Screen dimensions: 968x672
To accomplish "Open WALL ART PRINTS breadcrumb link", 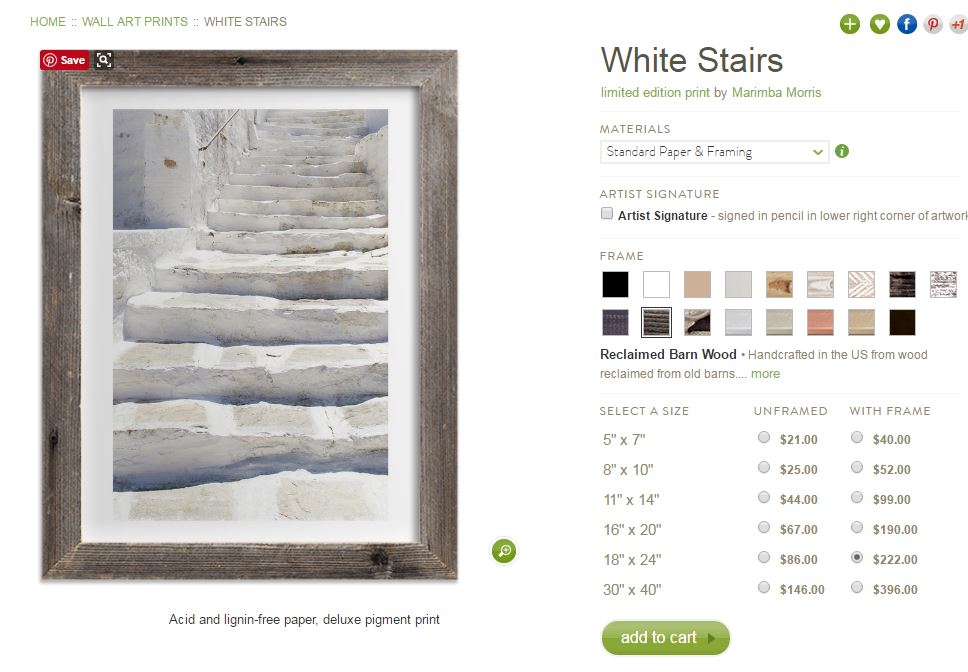I will [x=135, y=21].
